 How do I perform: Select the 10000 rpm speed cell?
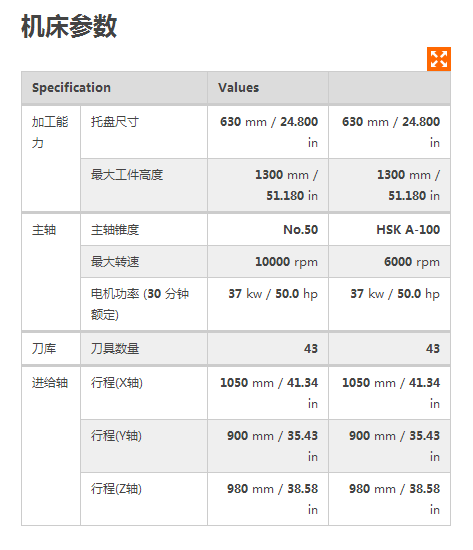pyautogui.click(x=268, y=262)
